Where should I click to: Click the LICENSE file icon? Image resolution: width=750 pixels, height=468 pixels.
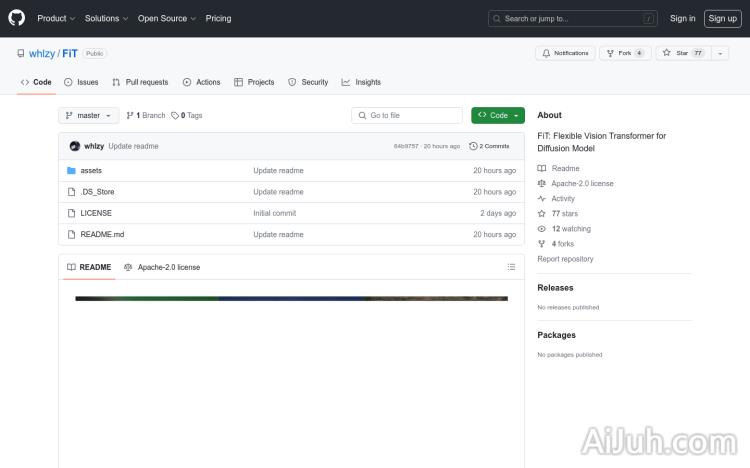coord(71,213)
